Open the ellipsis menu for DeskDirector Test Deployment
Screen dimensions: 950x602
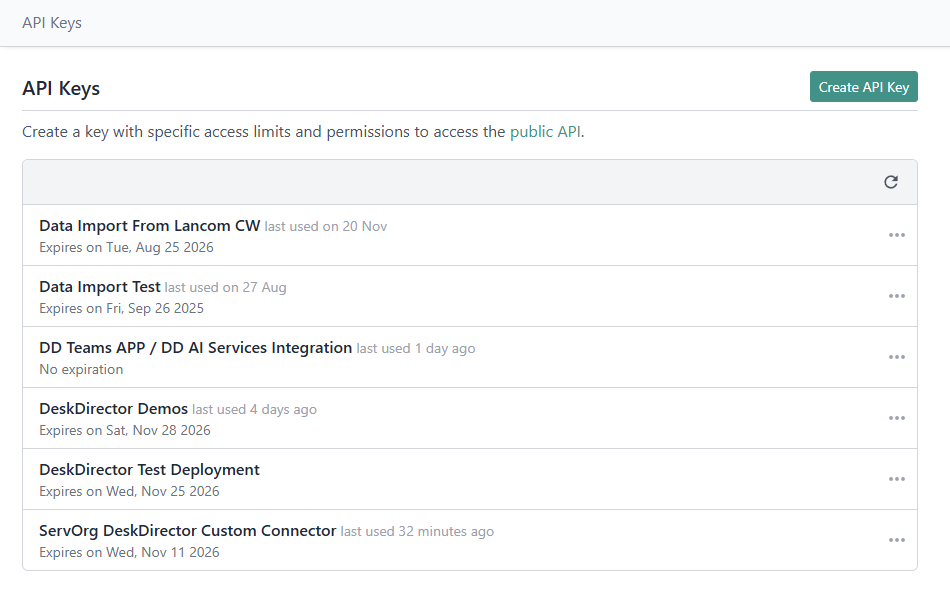click(x=896, y=479)
